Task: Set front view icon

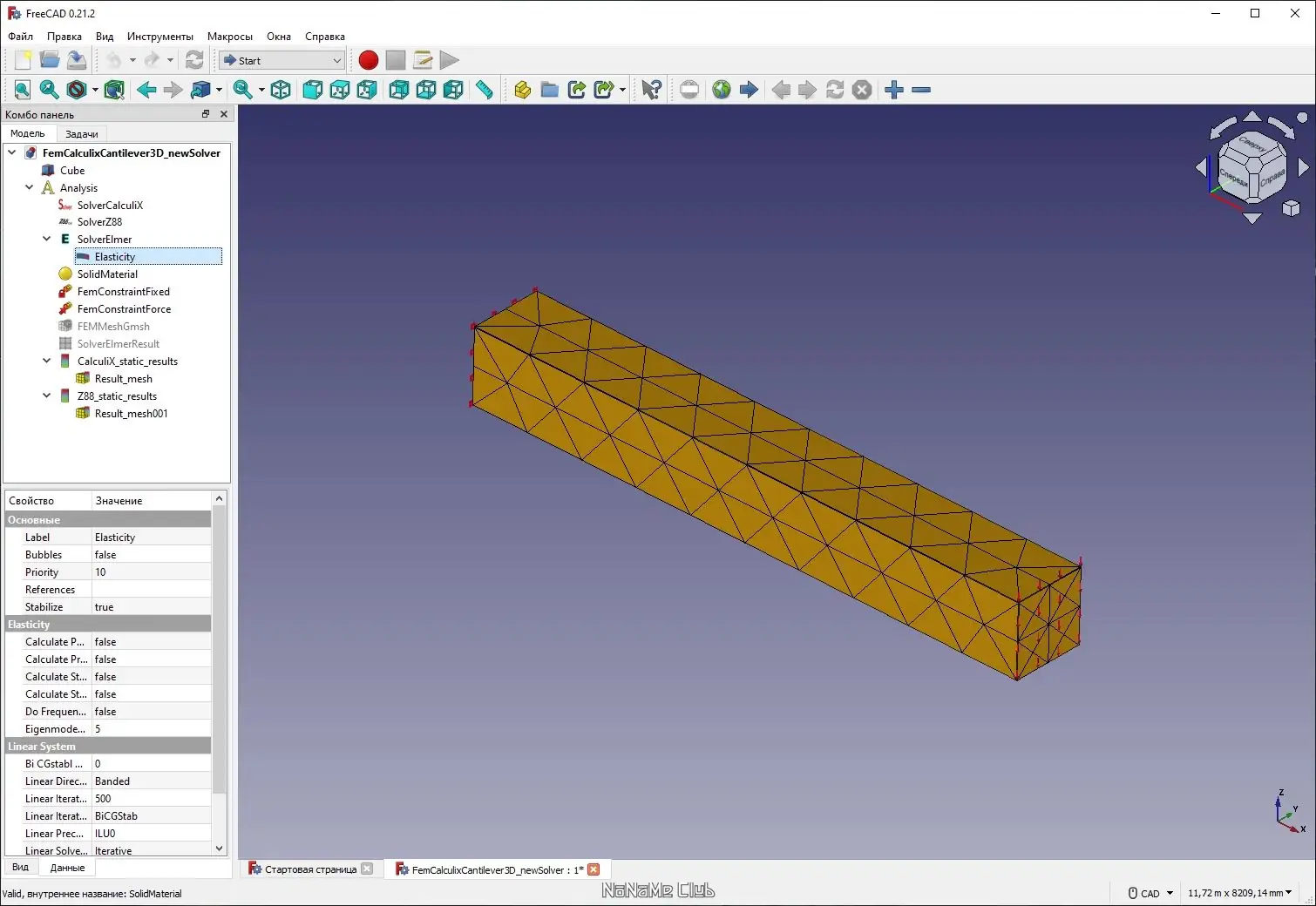Action: tap(313, 90)
